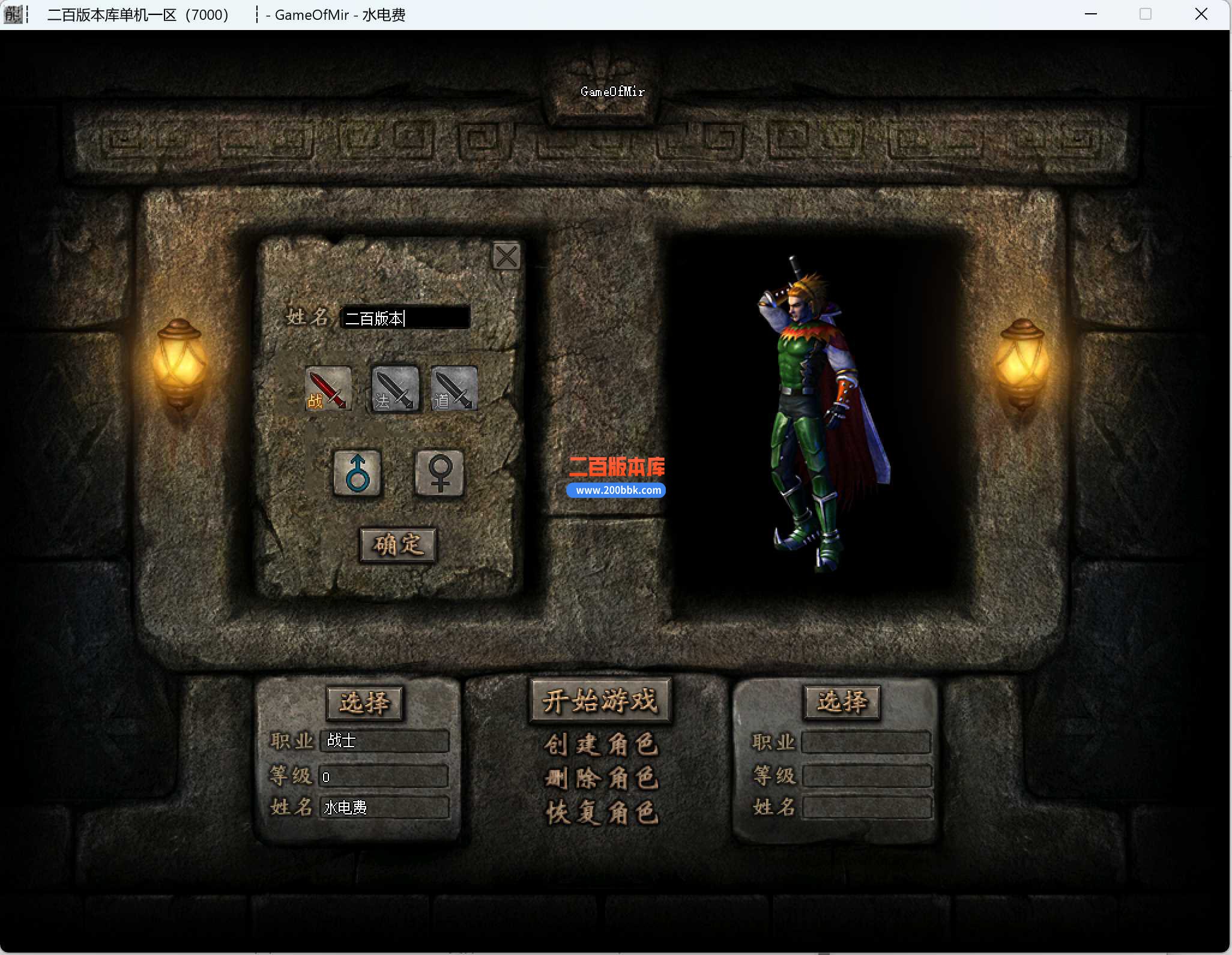1232x955 pixels.
Task: Close the character creation panel
Action: pyautogui.click(x=506, y=256)
